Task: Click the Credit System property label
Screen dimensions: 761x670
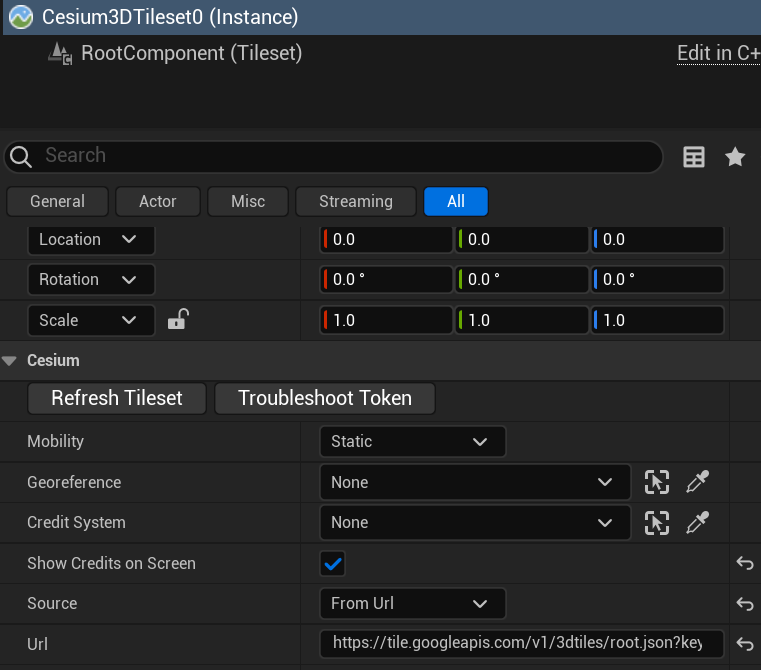Action: pos(76,522)
